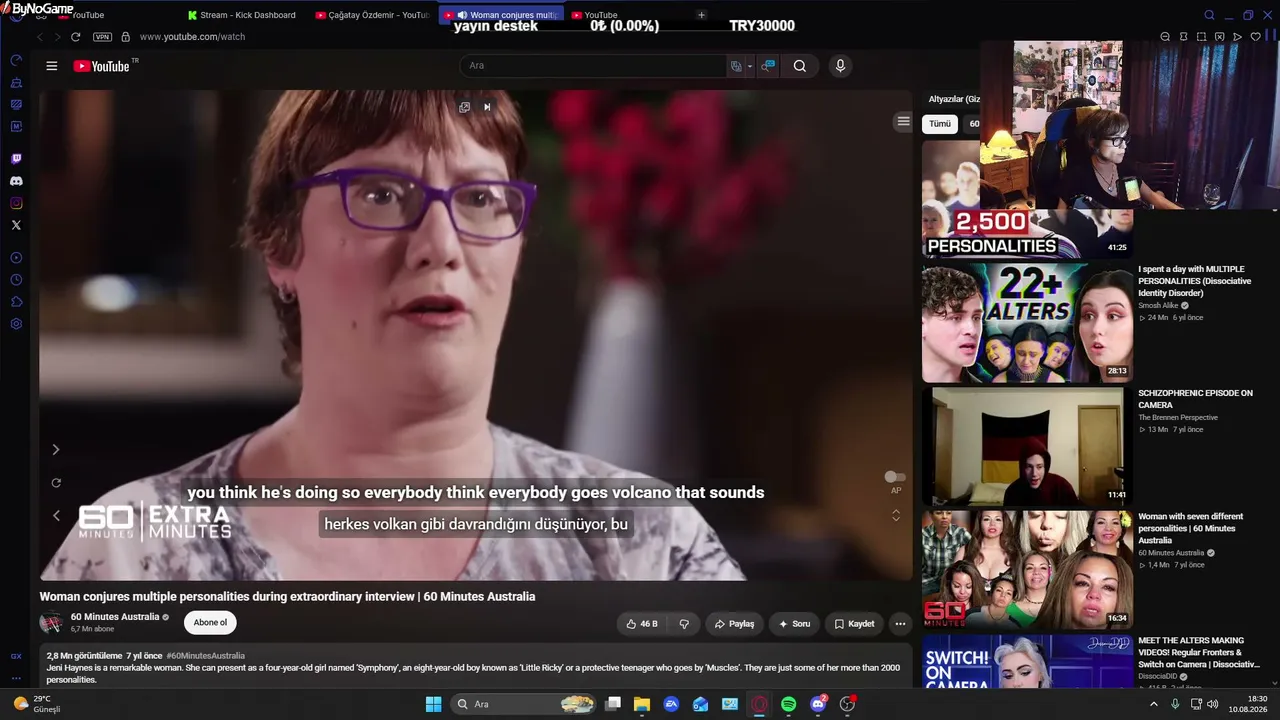This screenshot has width=1280, height=720.
Task: Open the seven different personalities video thumbnail
Action: [1027, 570]
